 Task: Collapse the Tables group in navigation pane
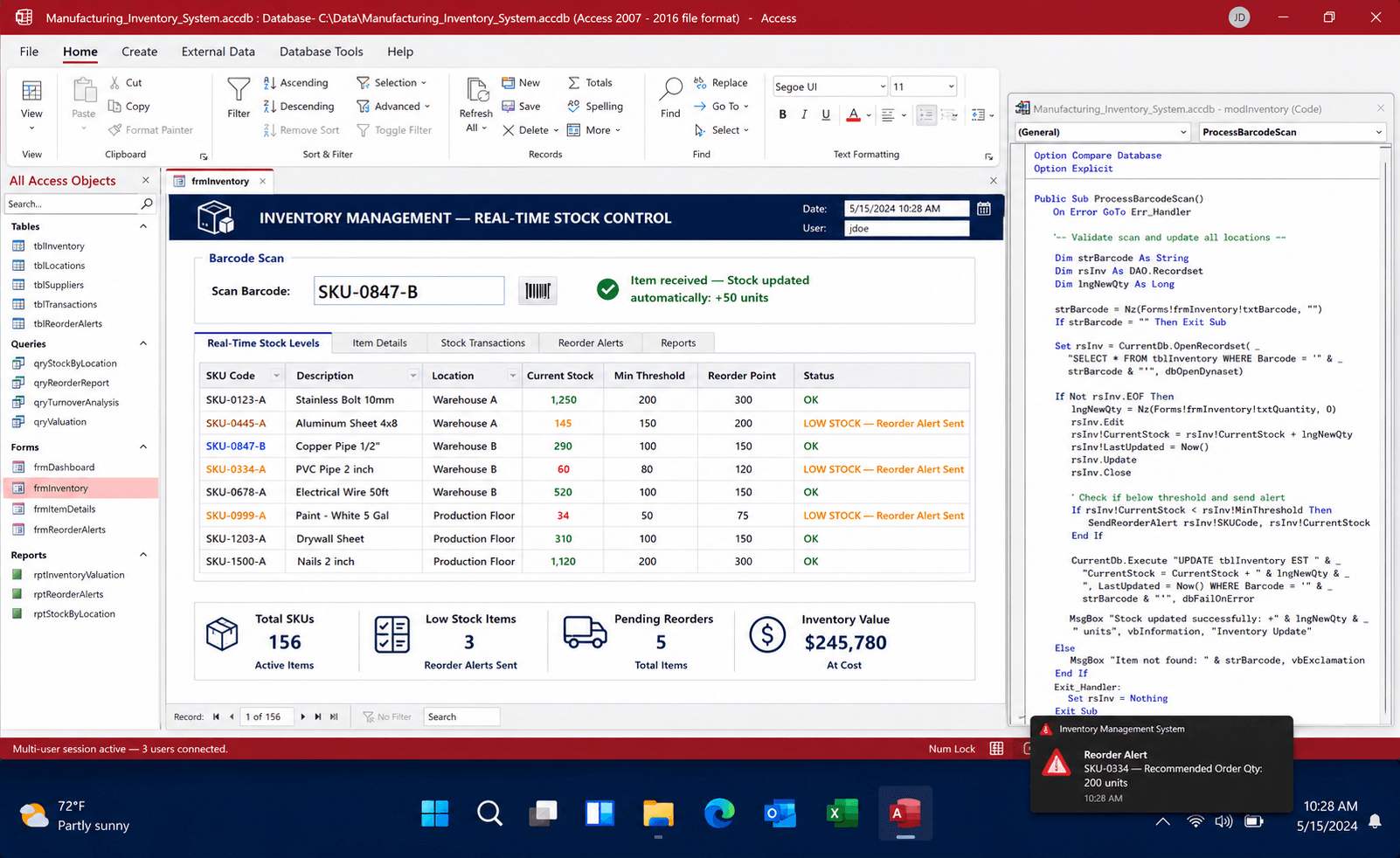click(143, 226)
